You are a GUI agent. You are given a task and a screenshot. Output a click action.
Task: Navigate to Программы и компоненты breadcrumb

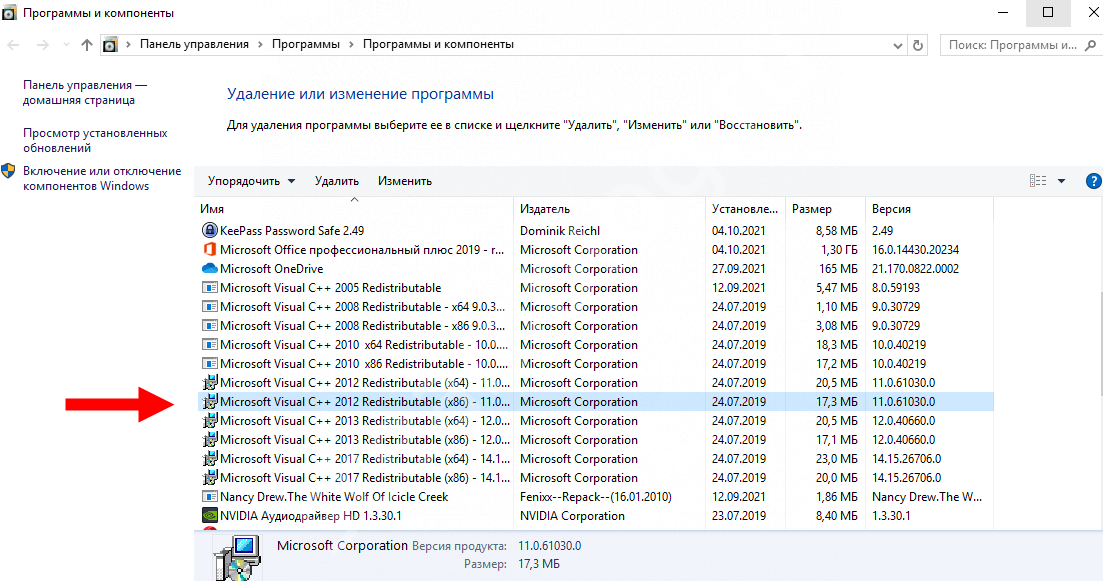(x=438, y=44)
